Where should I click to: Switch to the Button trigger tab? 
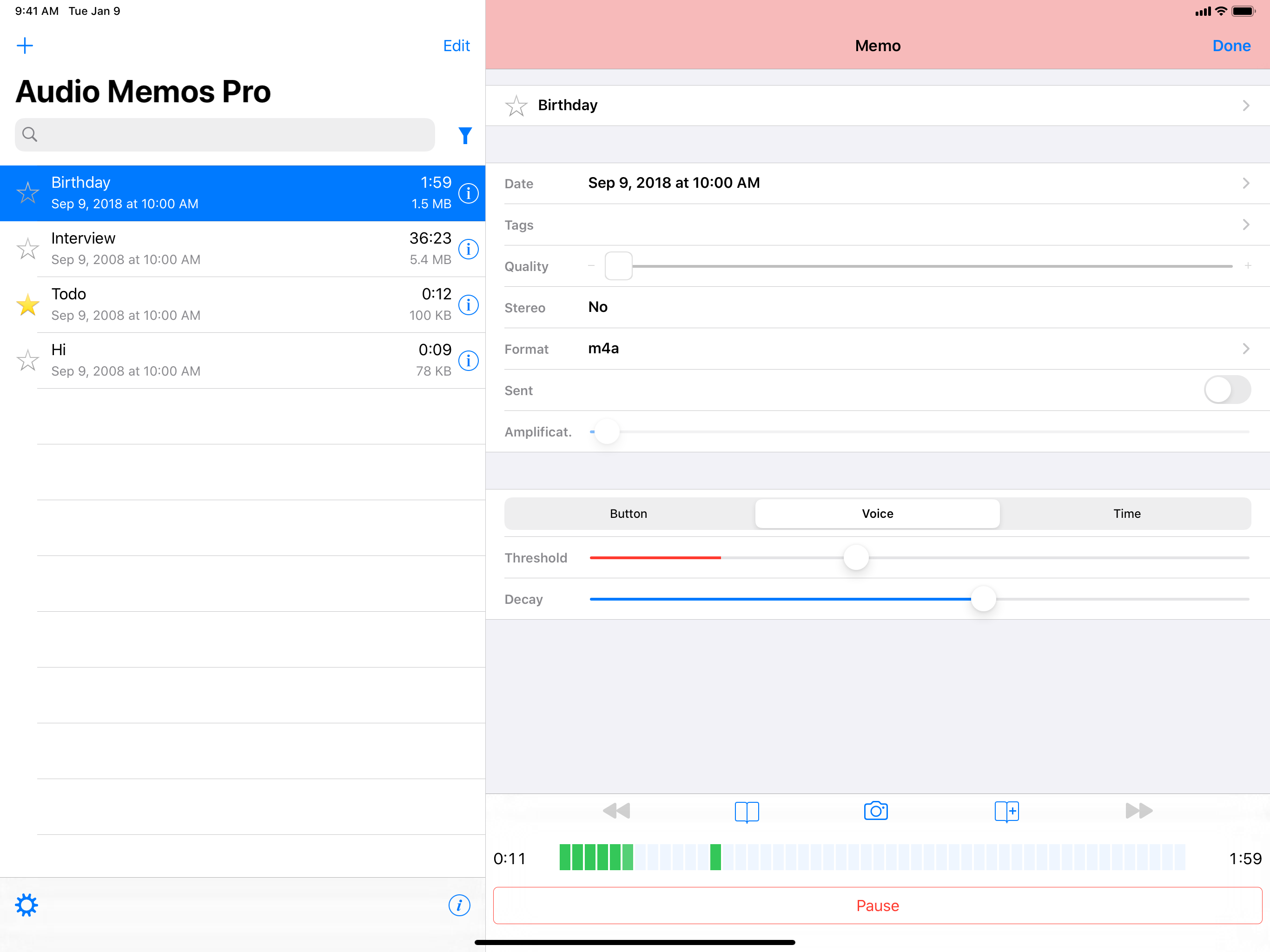click(x=628, y=513)
